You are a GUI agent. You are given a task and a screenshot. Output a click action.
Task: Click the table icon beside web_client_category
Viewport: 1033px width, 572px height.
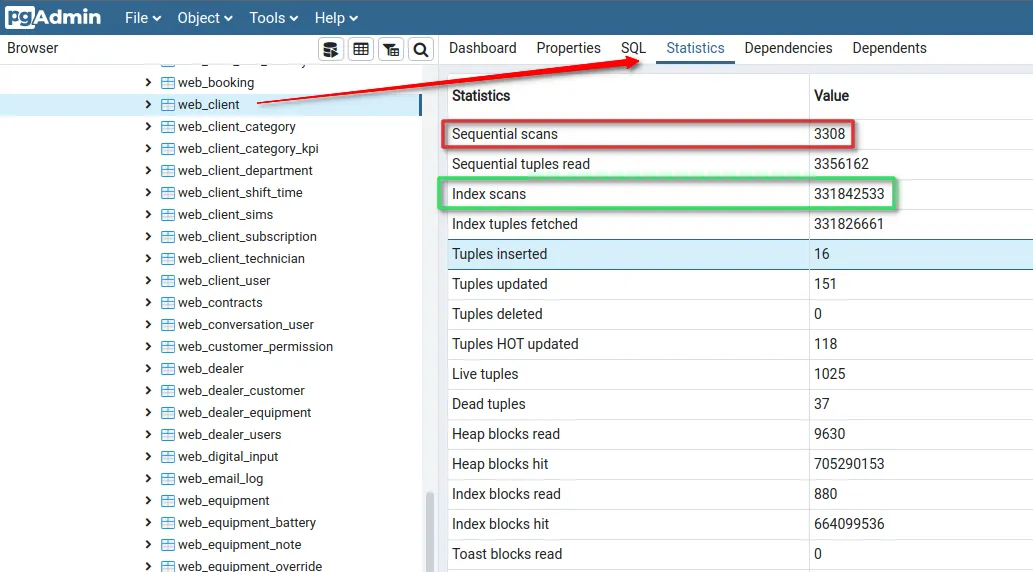(168, 127)
